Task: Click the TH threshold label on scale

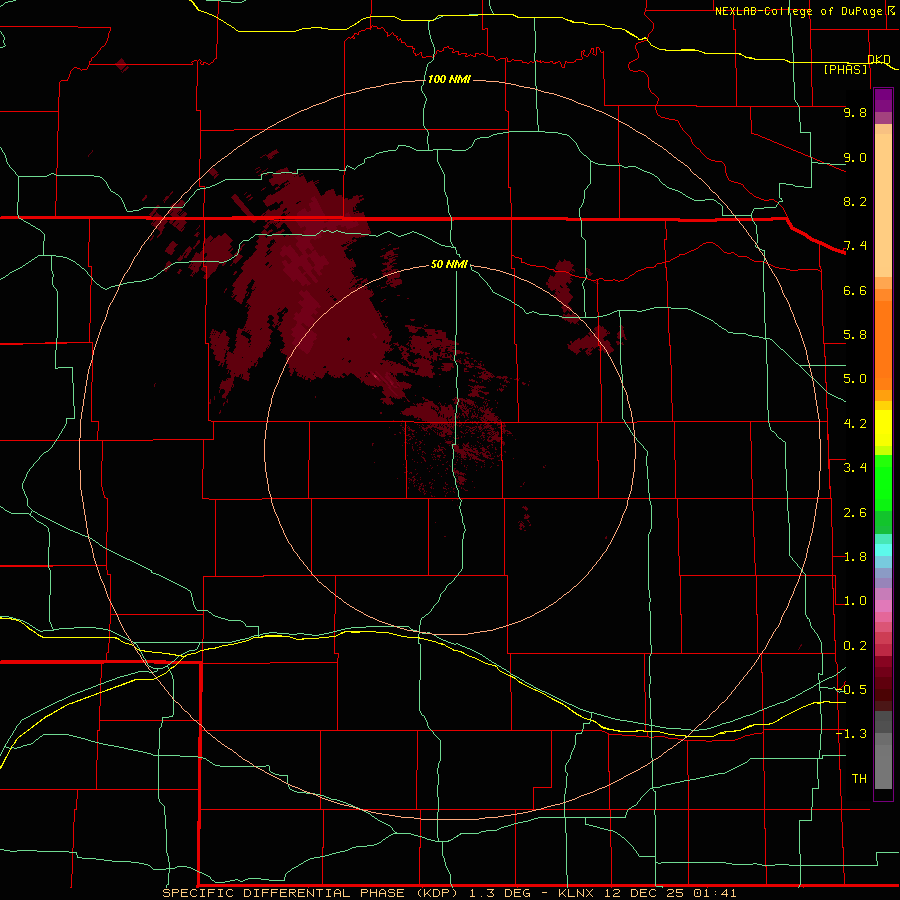Action: (859, 779)
